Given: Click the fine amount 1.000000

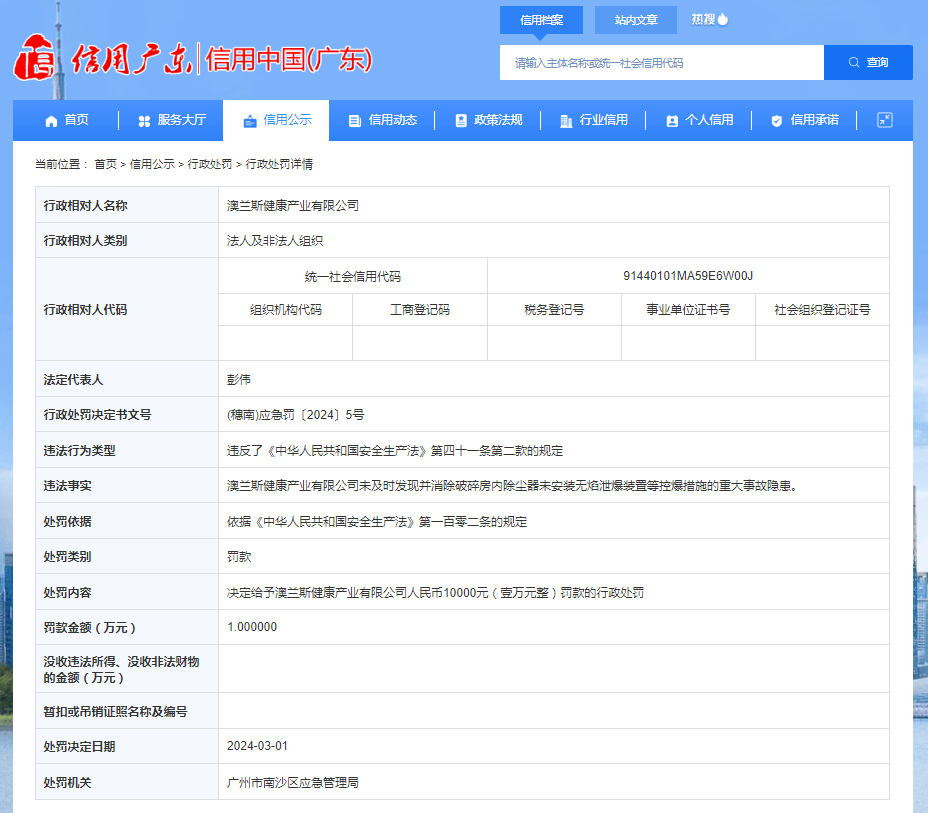Looking at the screenshot, I should pyautogui.click(x=252, y=627).
